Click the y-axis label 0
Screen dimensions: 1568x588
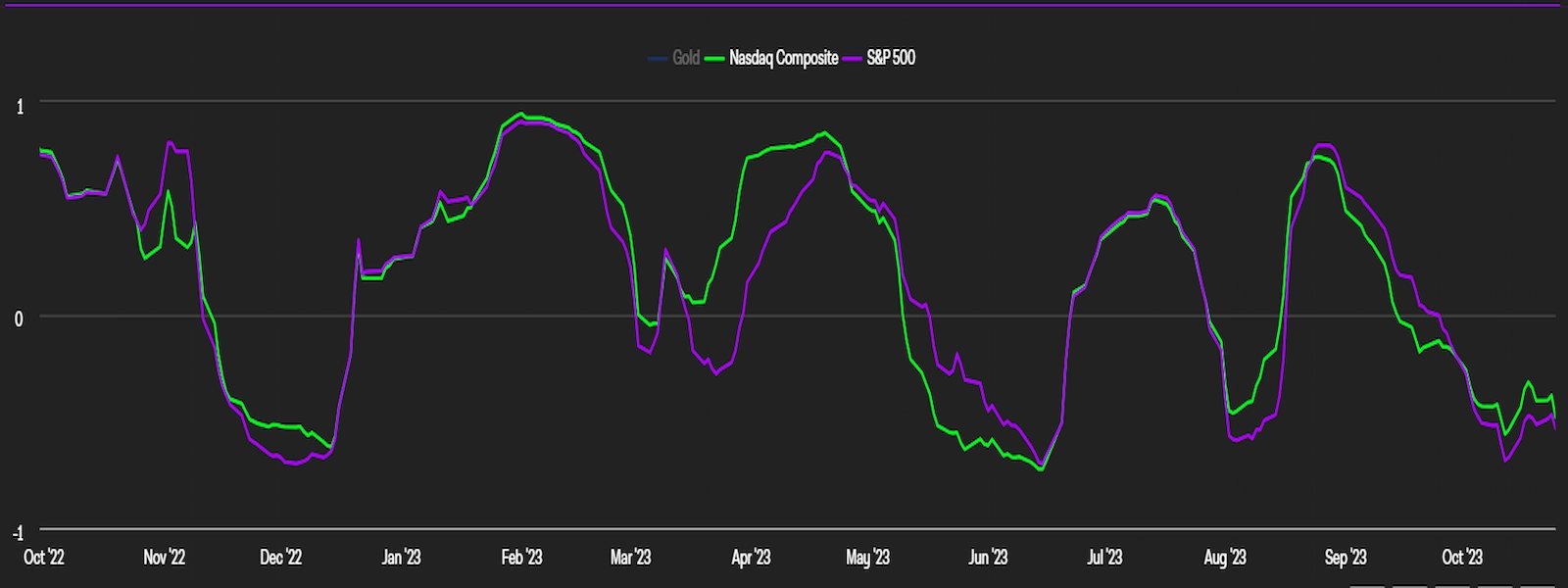19,319
